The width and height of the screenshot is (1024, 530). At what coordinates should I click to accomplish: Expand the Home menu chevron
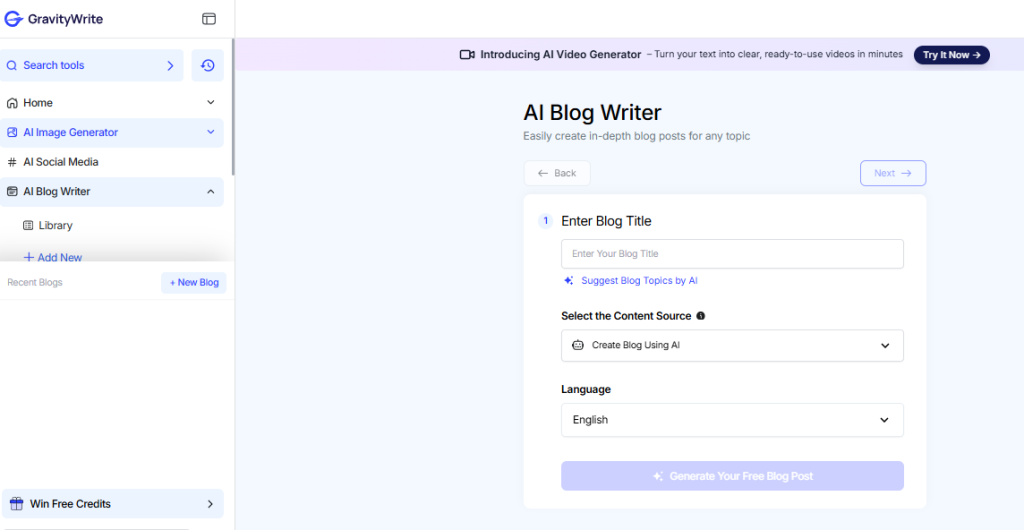210,103
